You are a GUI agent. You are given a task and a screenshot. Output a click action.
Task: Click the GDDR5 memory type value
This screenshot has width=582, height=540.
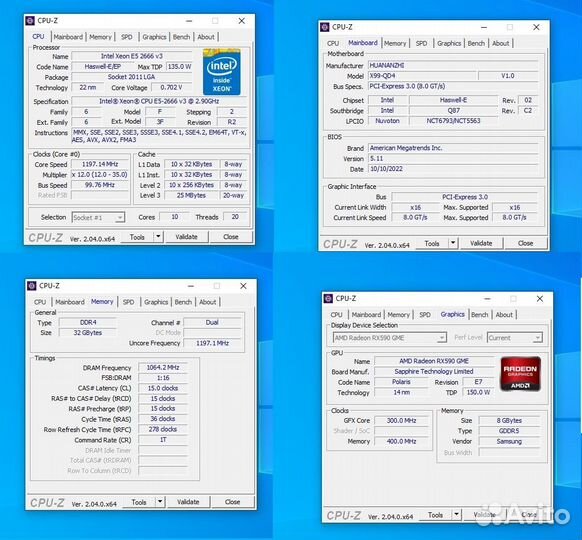pos(509,431)
